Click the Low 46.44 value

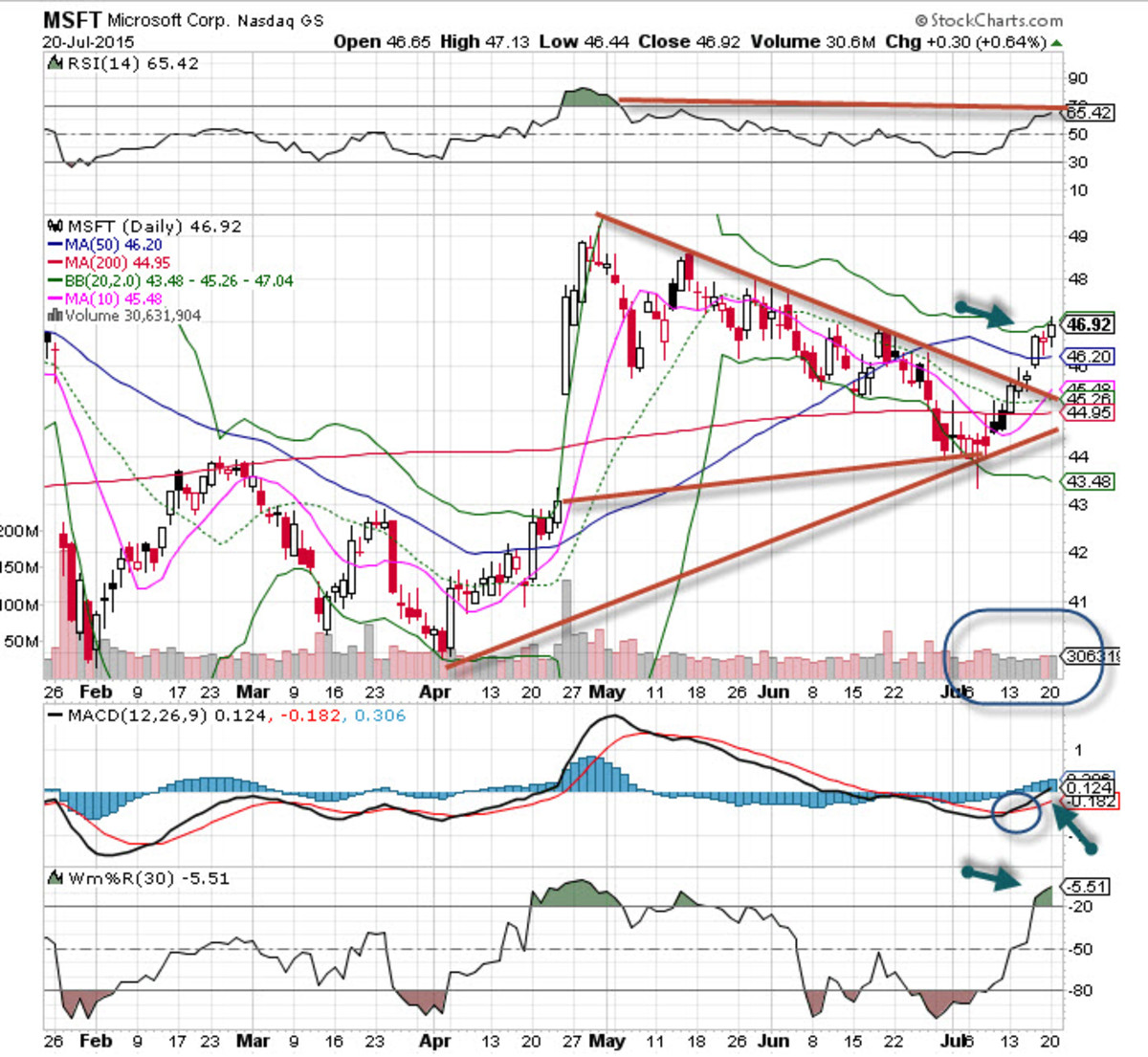[x=585, y=42]
